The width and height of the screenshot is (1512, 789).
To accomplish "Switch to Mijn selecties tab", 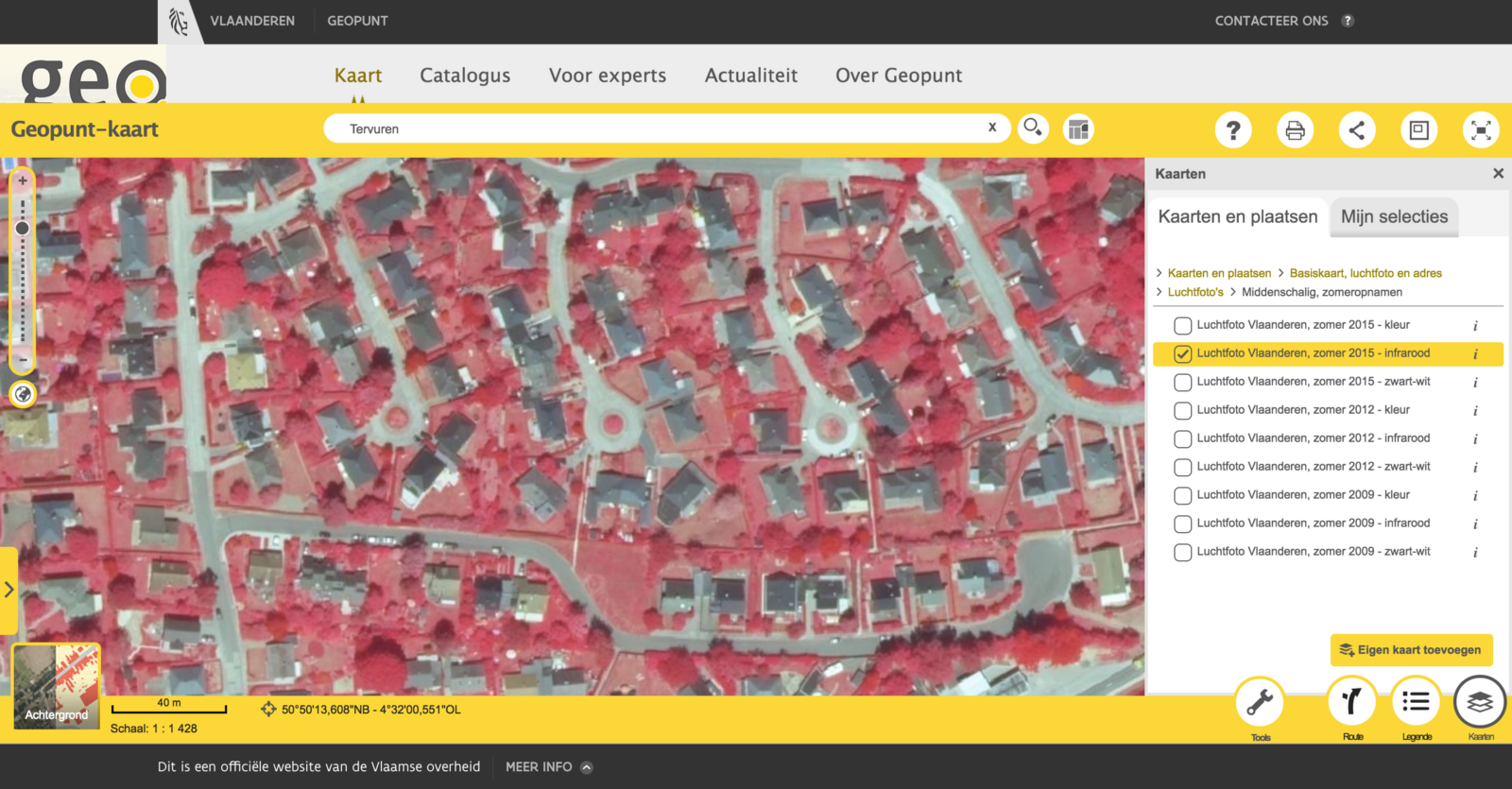I will 1394,216.
